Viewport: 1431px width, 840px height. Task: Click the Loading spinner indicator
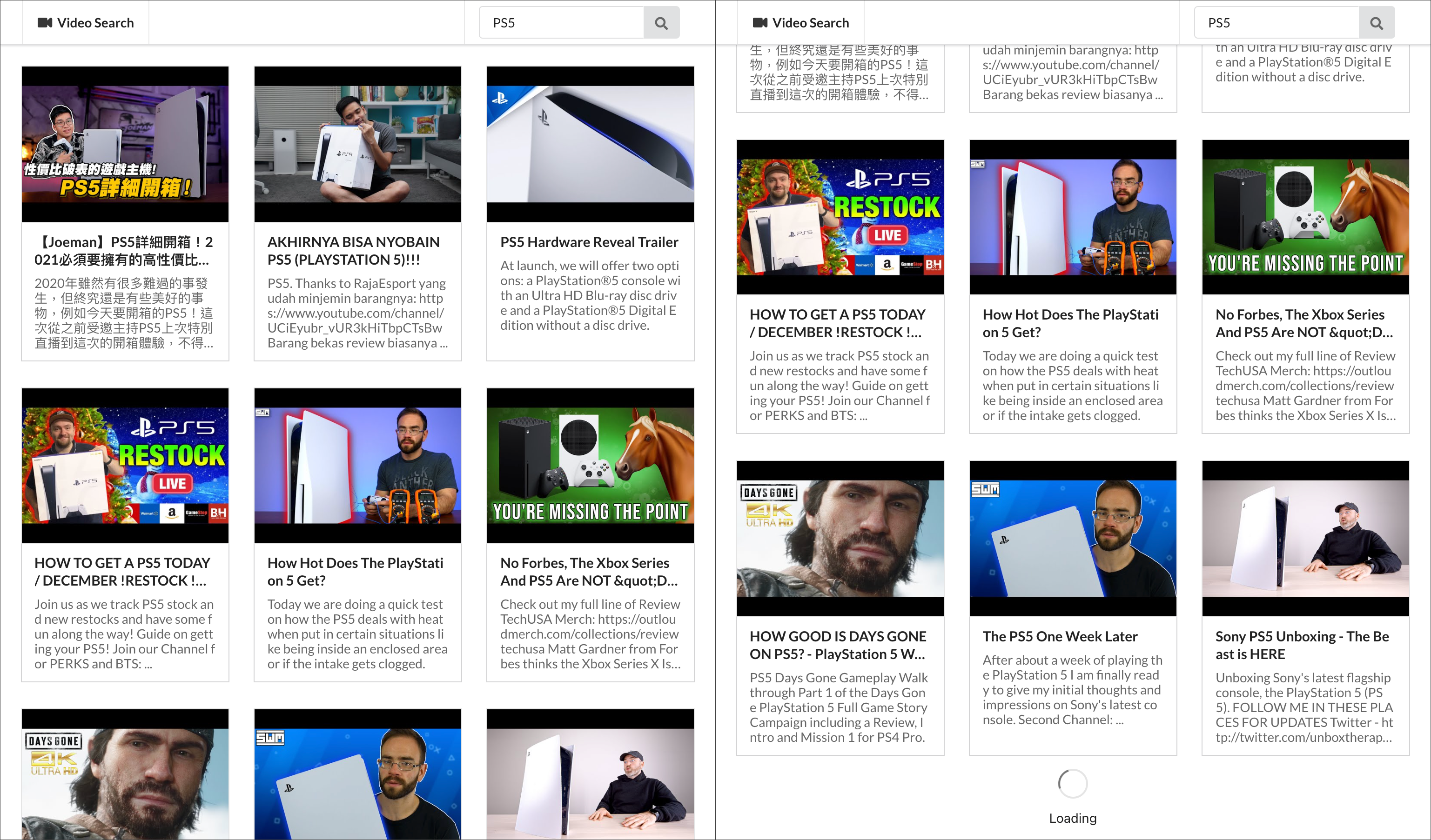(1072, 784)
